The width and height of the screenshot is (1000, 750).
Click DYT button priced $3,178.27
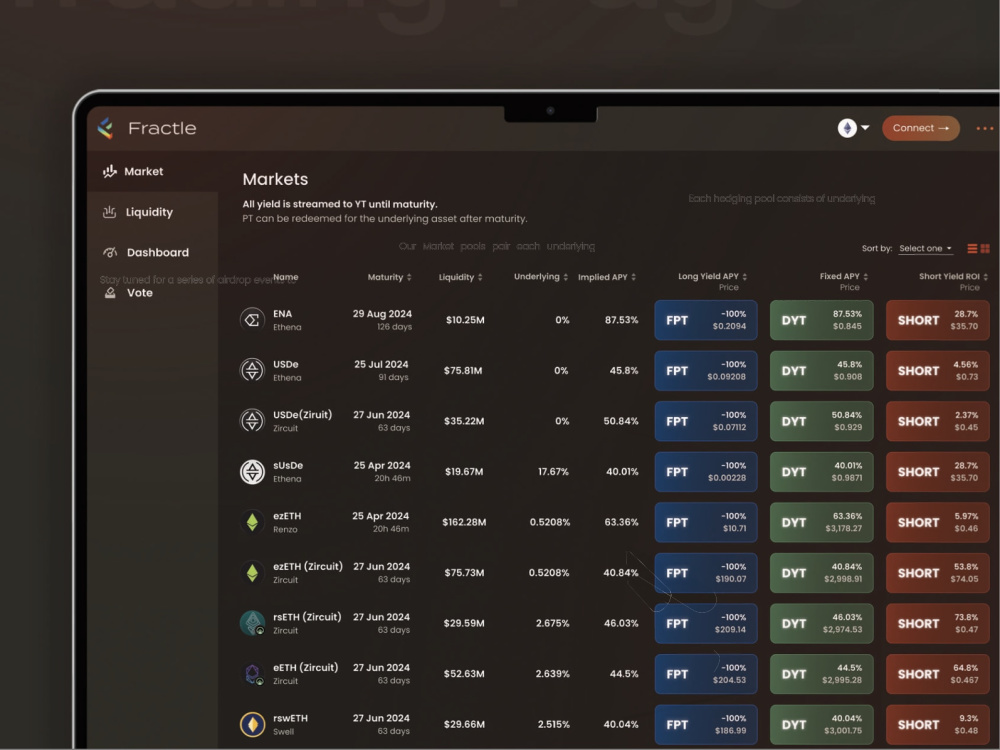821,522
